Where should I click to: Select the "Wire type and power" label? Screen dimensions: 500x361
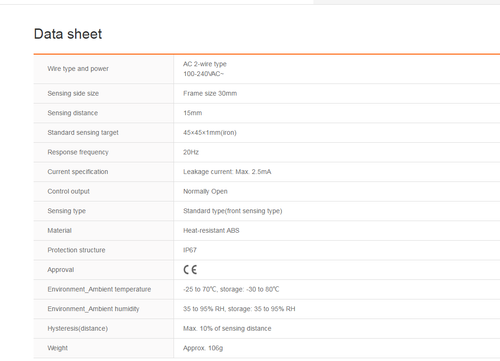click(x=78, y=69)
